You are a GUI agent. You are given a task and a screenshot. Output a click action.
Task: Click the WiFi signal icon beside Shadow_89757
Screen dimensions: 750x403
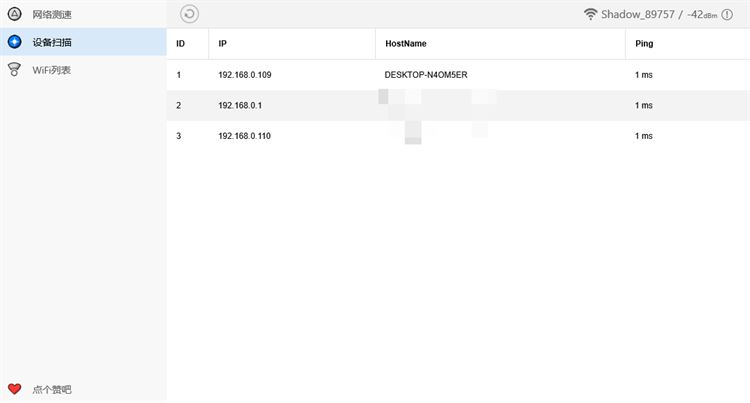coord(590,14)
